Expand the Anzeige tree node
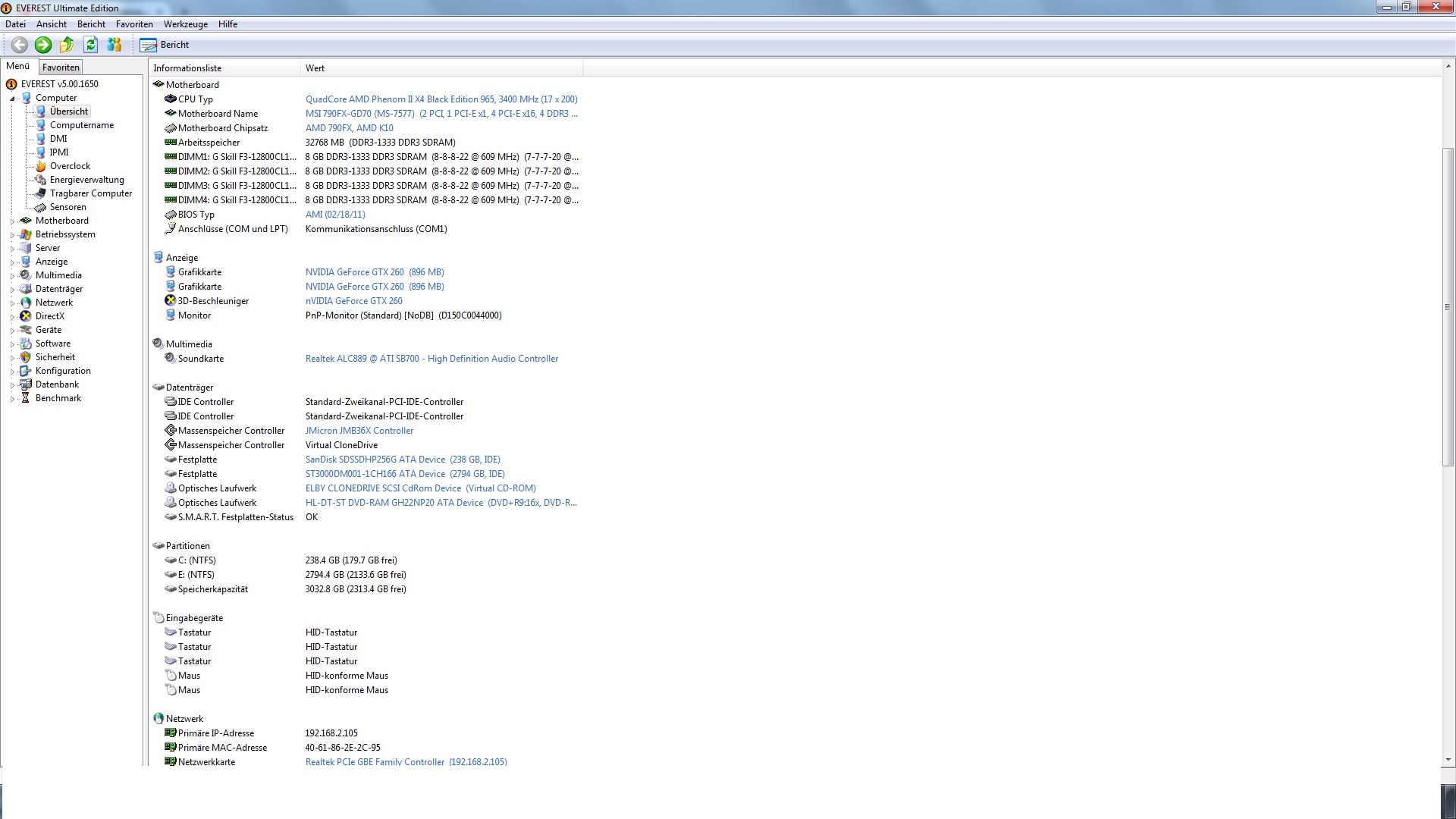 pyautogui.click(x=12, y=262)
